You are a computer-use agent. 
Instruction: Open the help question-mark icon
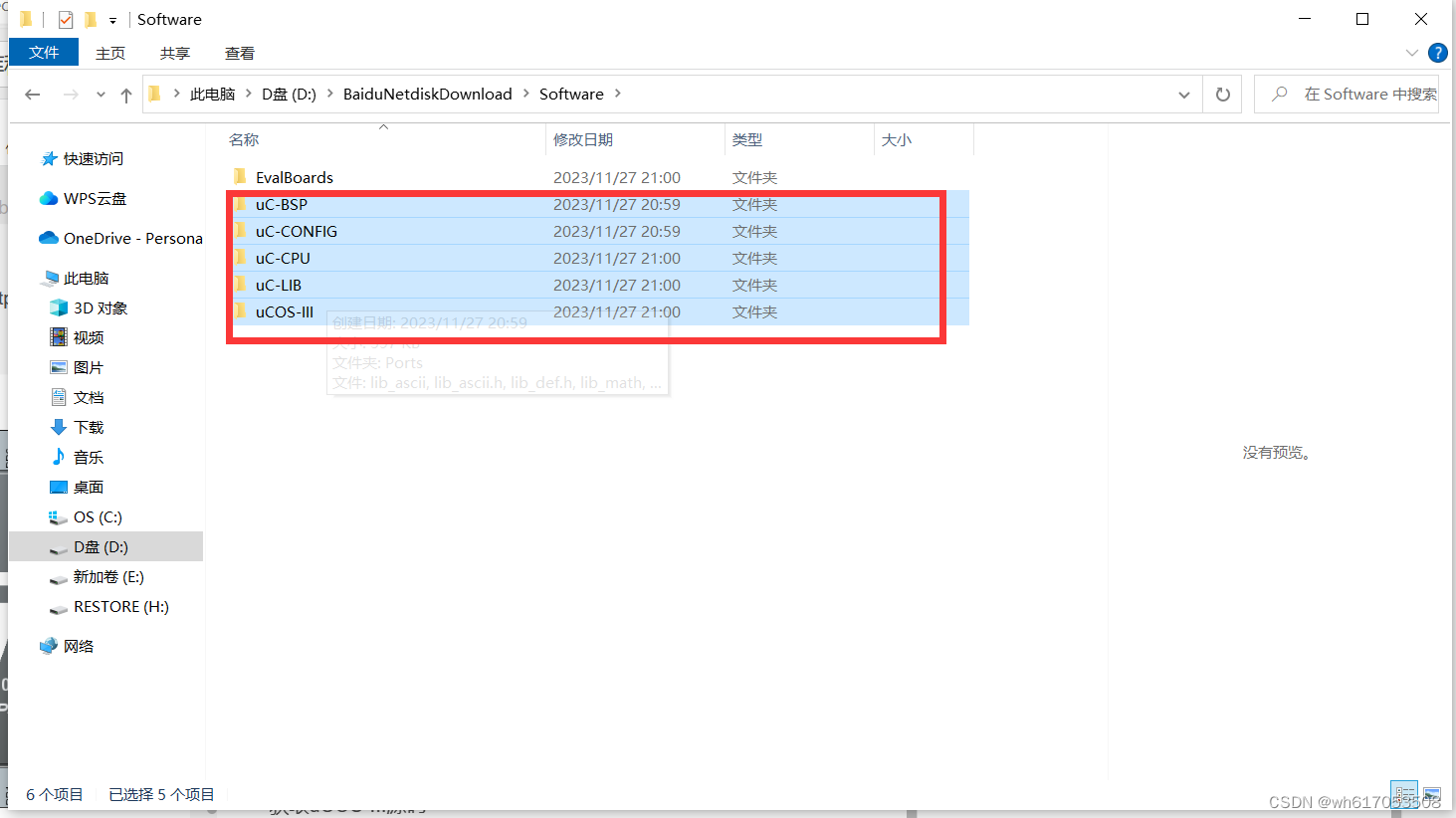[x=1438, y=53]
